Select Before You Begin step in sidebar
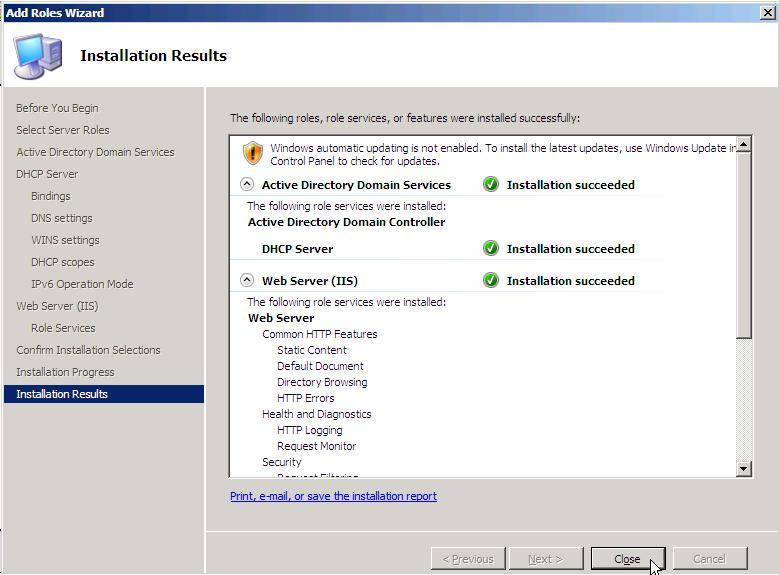 click(57, 108)
